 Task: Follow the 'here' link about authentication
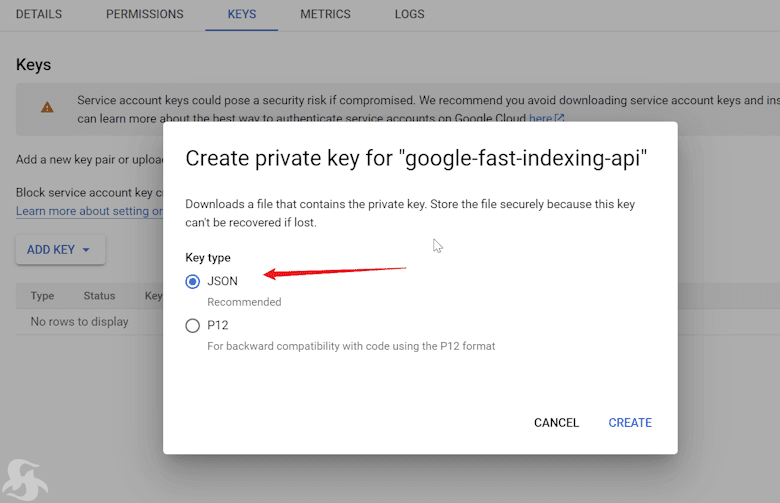coord(540,118)
